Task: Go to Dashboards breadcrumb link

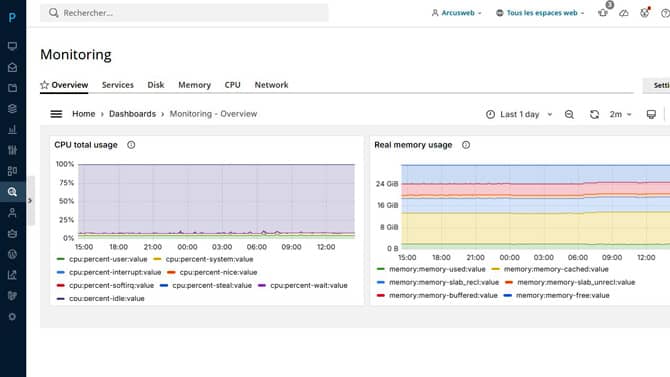Action: (132, 114)
